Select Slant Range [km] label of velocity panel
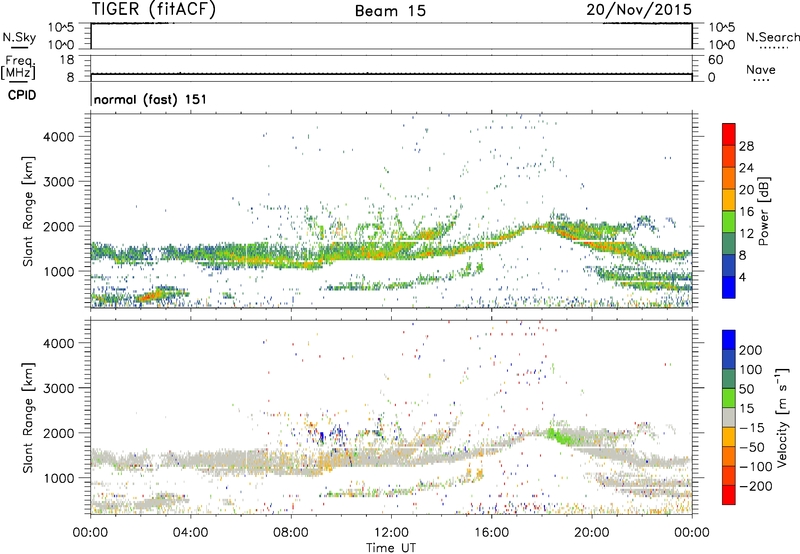 [28, 417]
